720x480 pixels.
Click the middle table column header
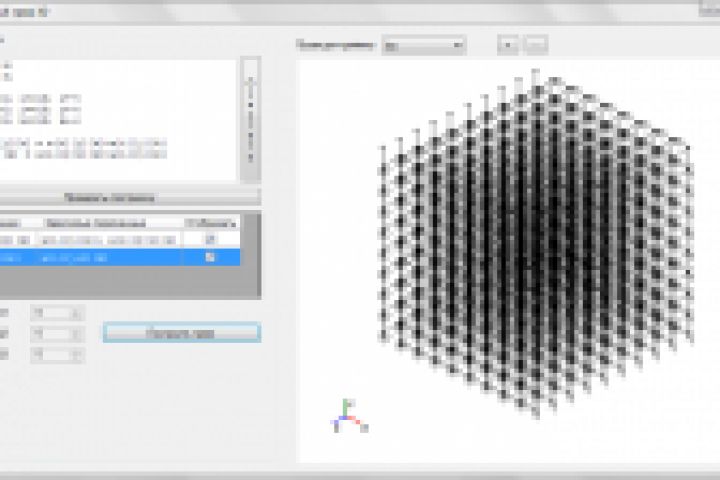tap(108, 223)
